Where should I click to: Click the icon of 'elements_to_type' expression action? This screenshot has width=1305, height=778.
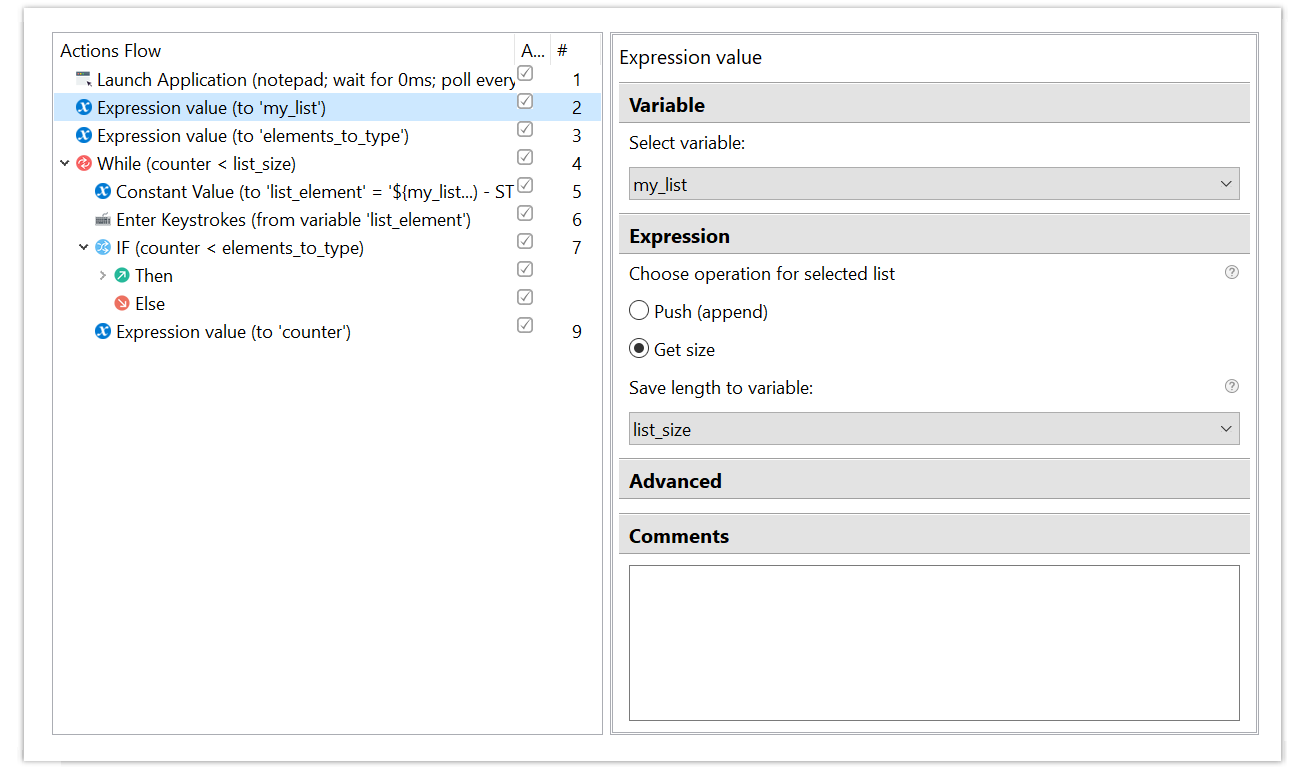84,135
